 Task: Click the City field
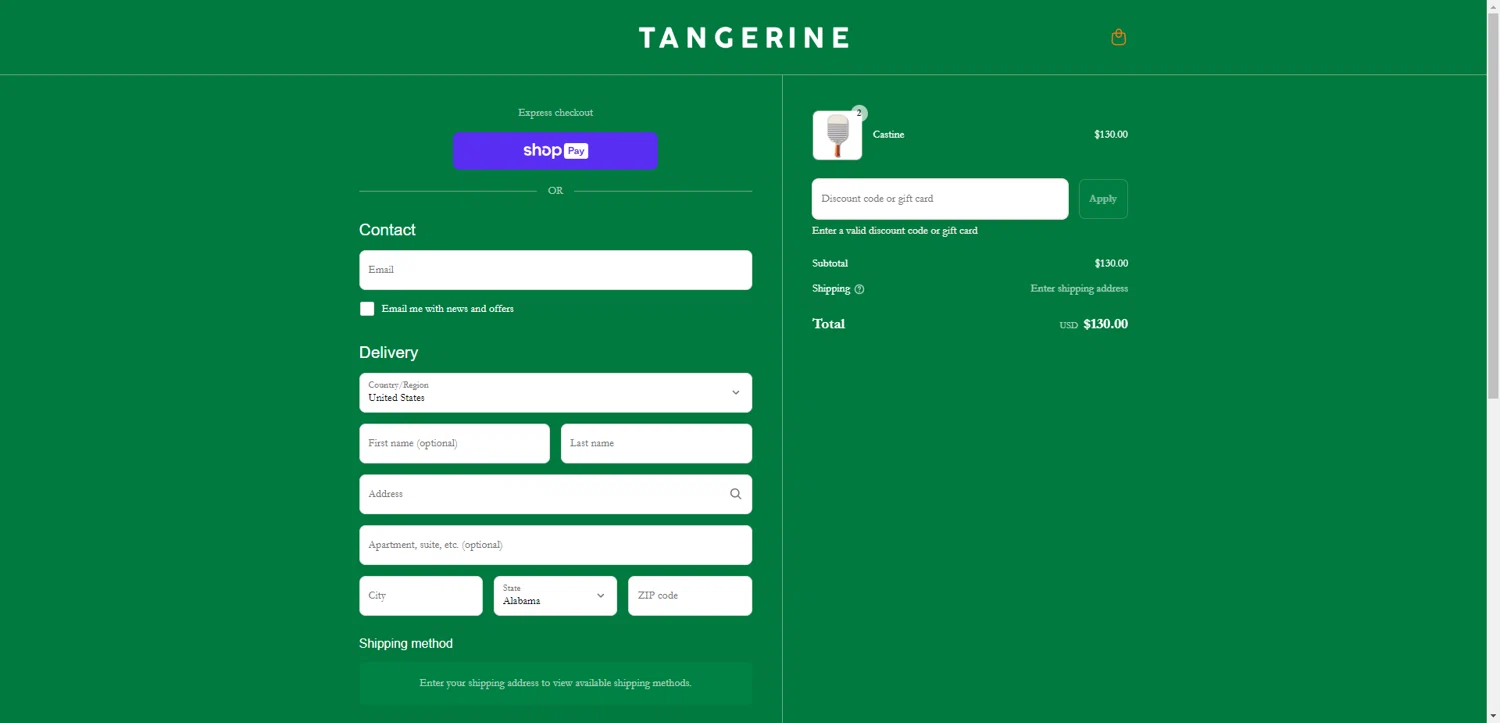pos(420,596)
